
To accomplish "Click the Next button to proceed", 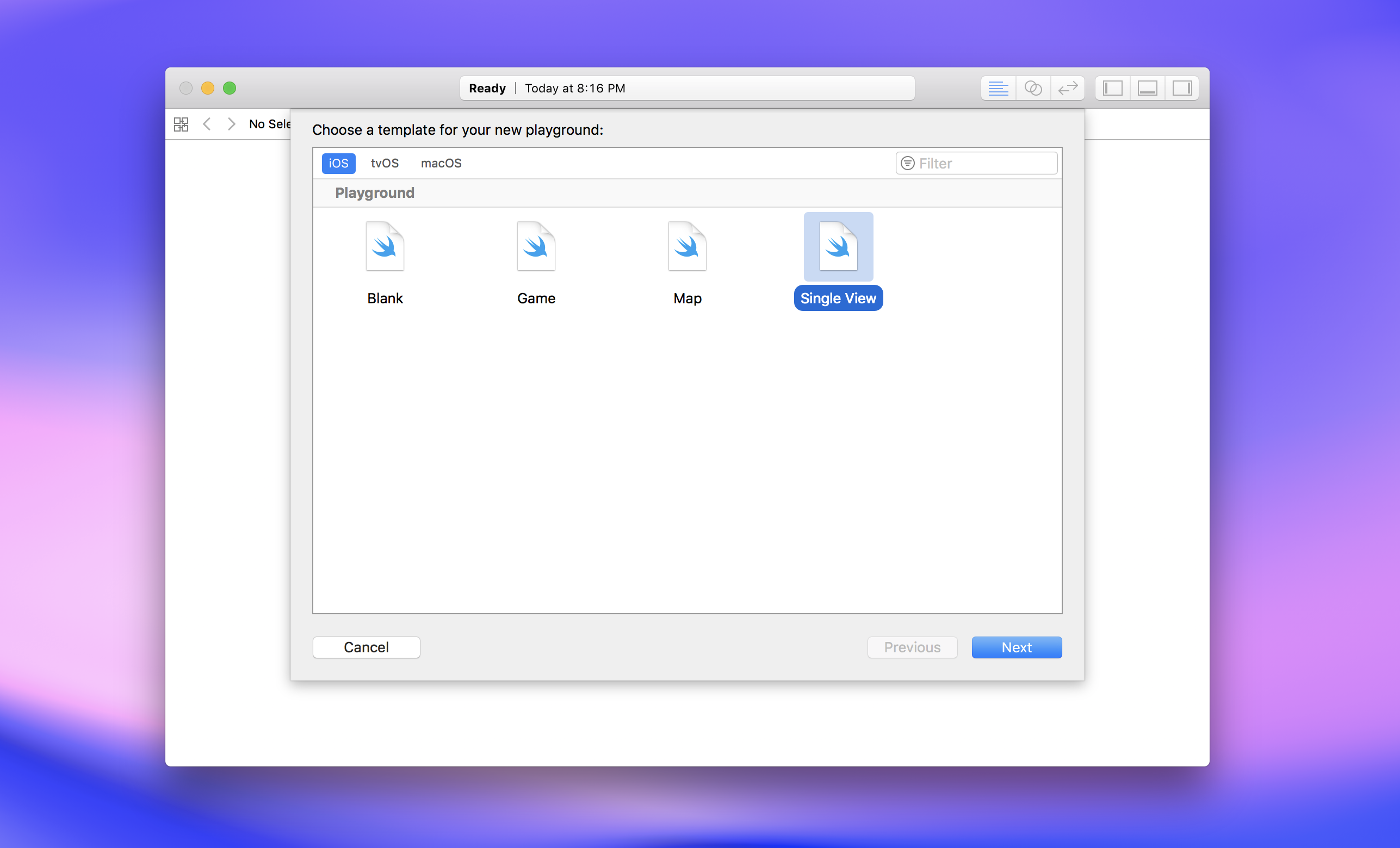I will coord(1016,647).
